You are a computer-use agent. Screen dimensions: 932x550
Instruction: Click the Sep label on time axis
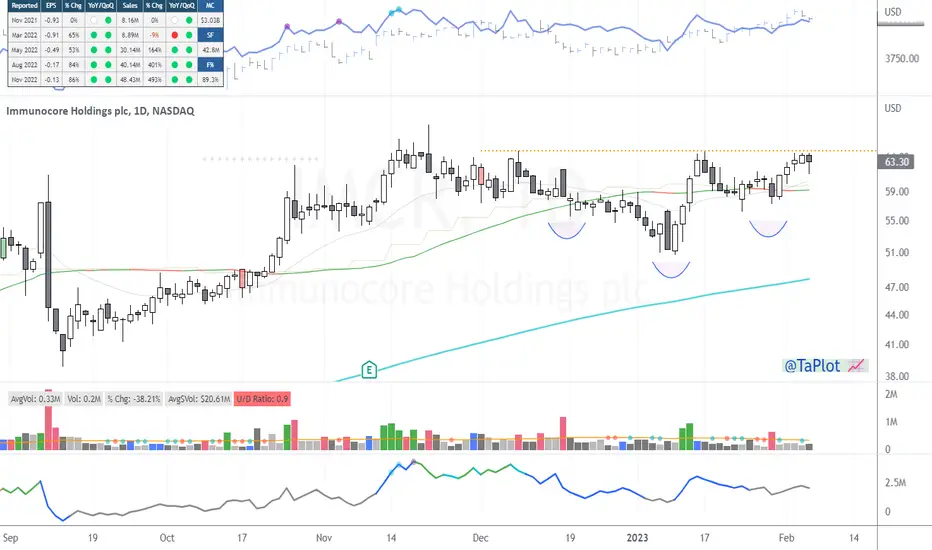[11, 538]
